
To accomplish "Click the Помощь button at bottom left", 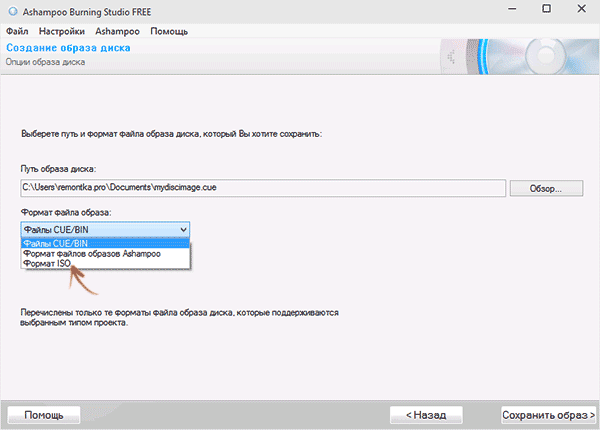I will [x=44, y=414].
